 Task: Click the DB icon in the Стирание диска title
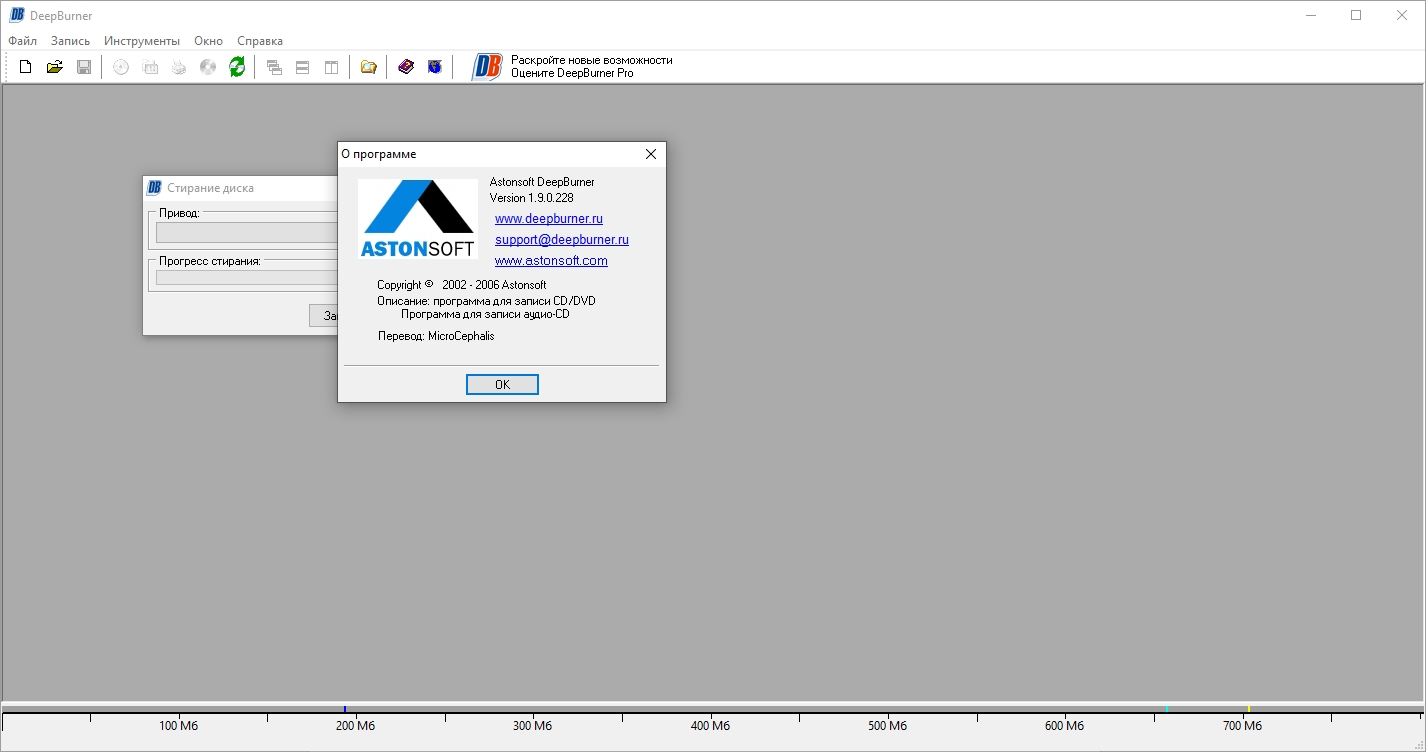click(154, 188)
